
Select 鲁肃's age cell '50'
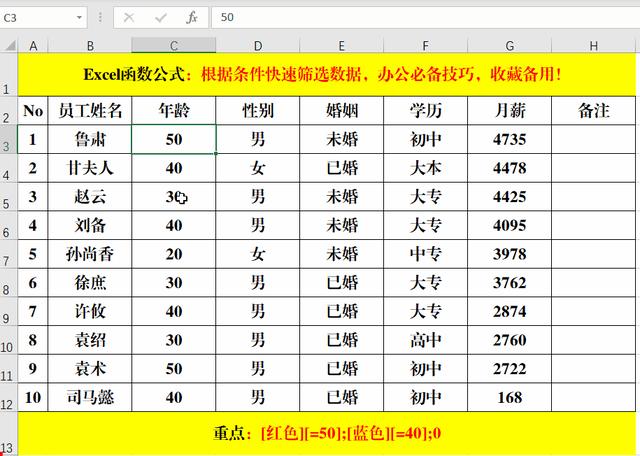(x=173, y=139)
